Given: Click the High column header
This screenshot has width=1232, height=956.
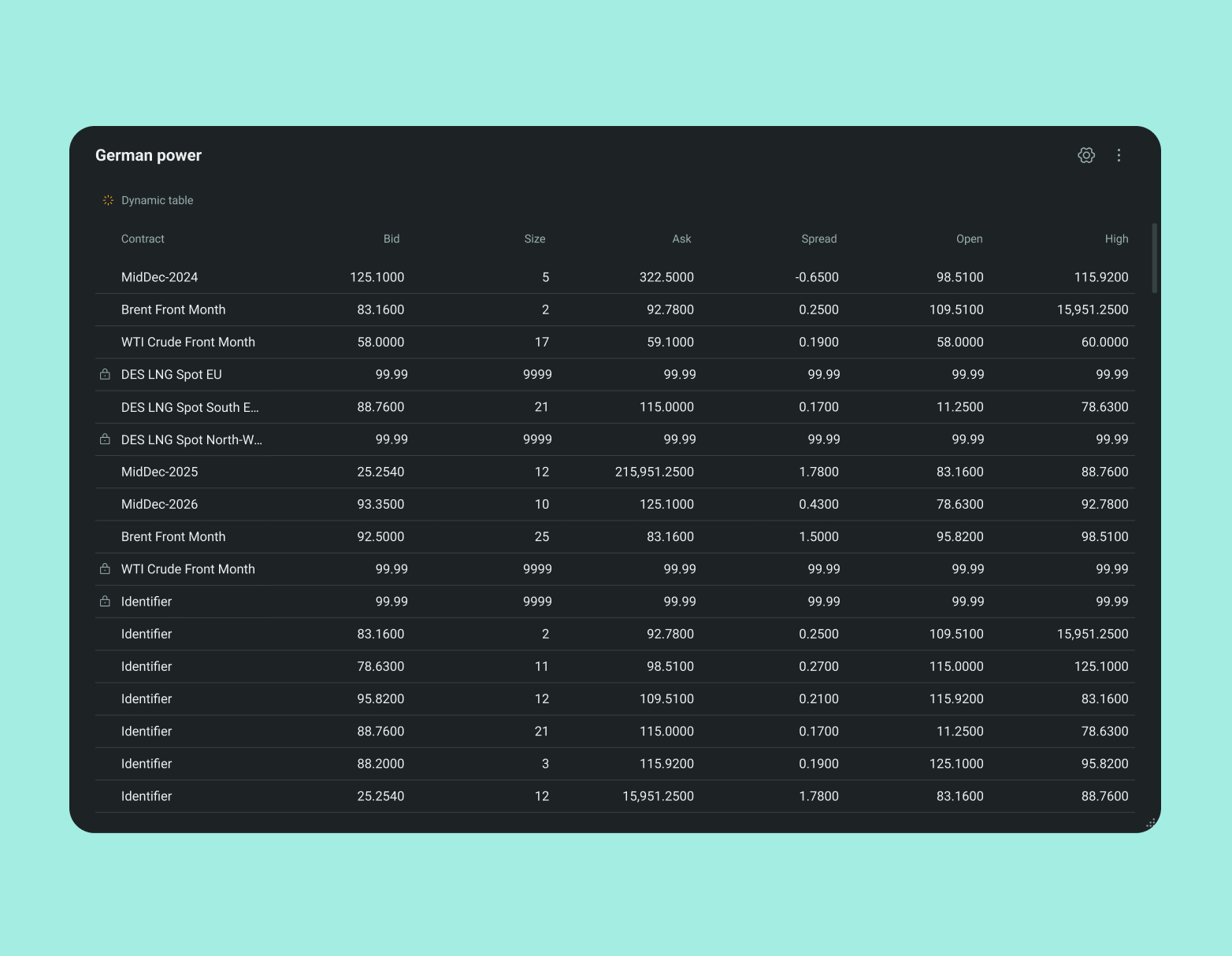Looking at the screenshot, I should click(x=1116, y=239).
